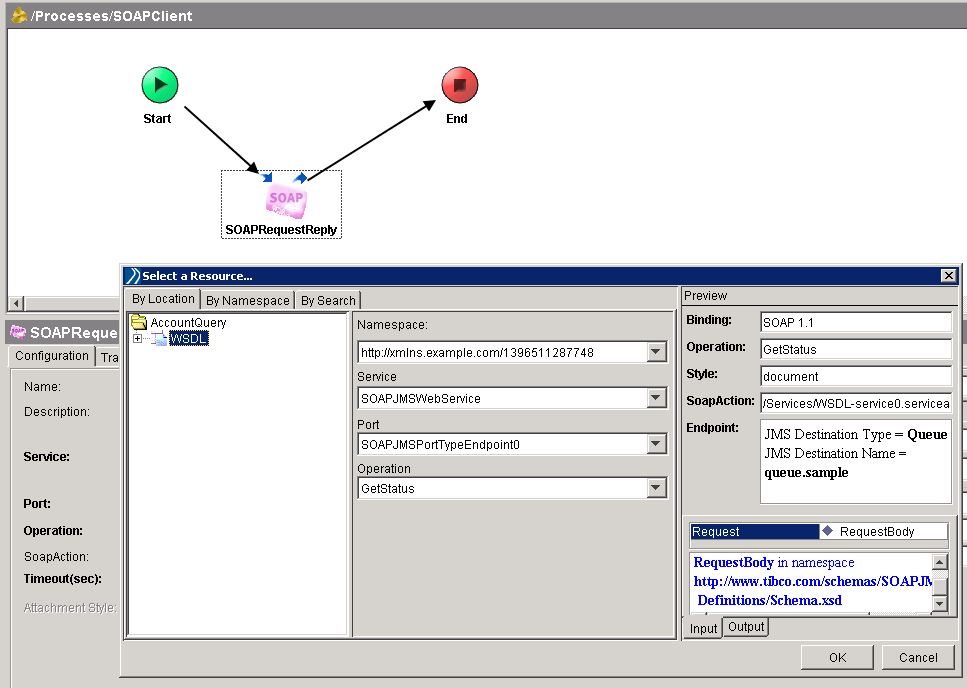Viewport: 967px width, 688px height.
Task: Select the green Start activity icon
Action: click(159, 84)
